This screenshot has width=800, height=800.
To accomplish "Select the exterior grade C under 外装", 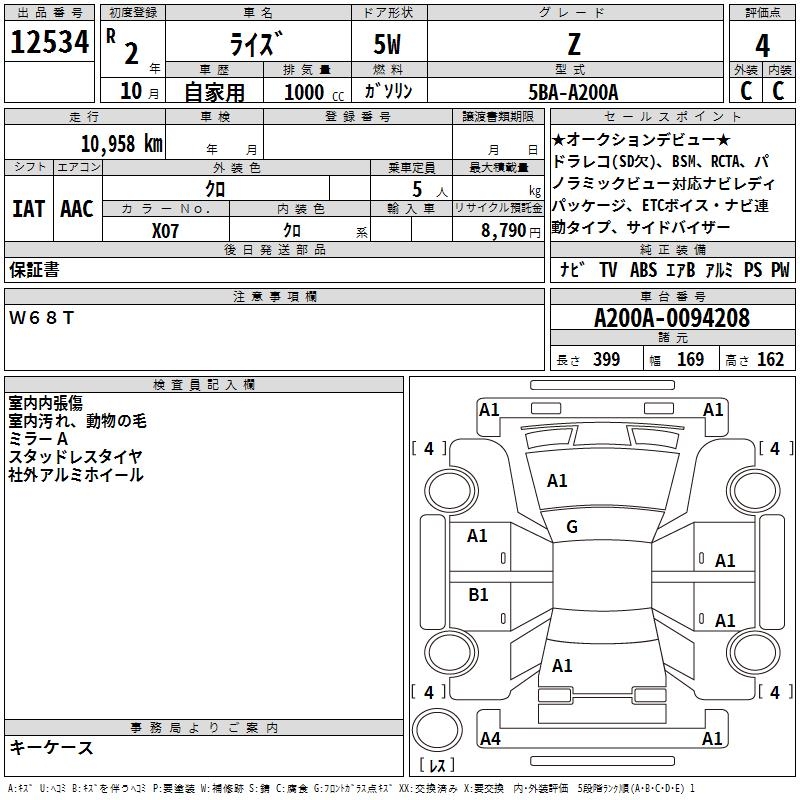I will pos(746,91).
